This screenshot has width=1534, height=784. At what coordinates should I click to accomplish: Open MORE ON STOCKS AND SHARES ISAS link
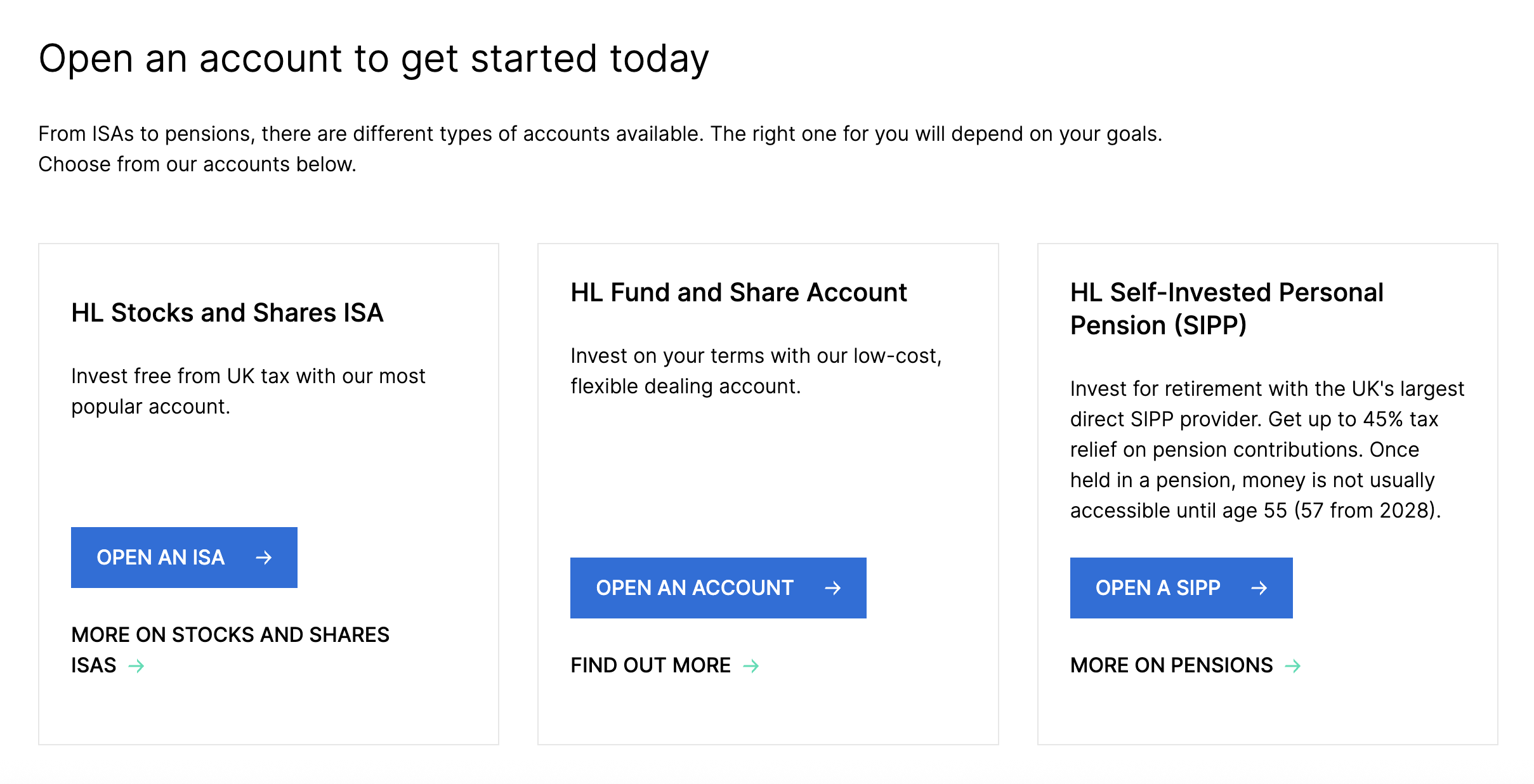pos(230,650)
